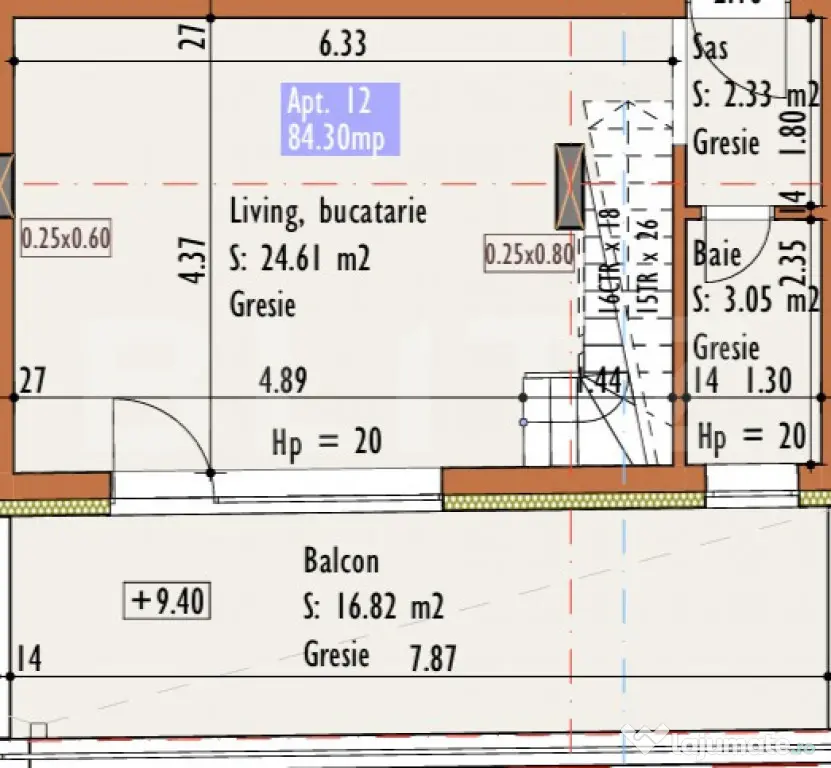The height and width of the screenshot is (768, 831).
Task: Click the 4.37 vertical dimension text
Action: point(195,260)
